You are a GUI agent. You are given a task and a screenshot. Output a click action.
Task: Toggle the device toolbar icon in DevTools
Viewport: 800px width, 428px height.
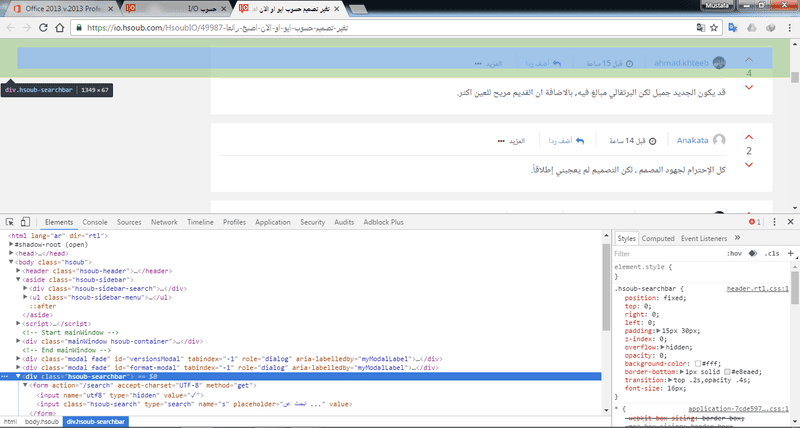[26, 221]
